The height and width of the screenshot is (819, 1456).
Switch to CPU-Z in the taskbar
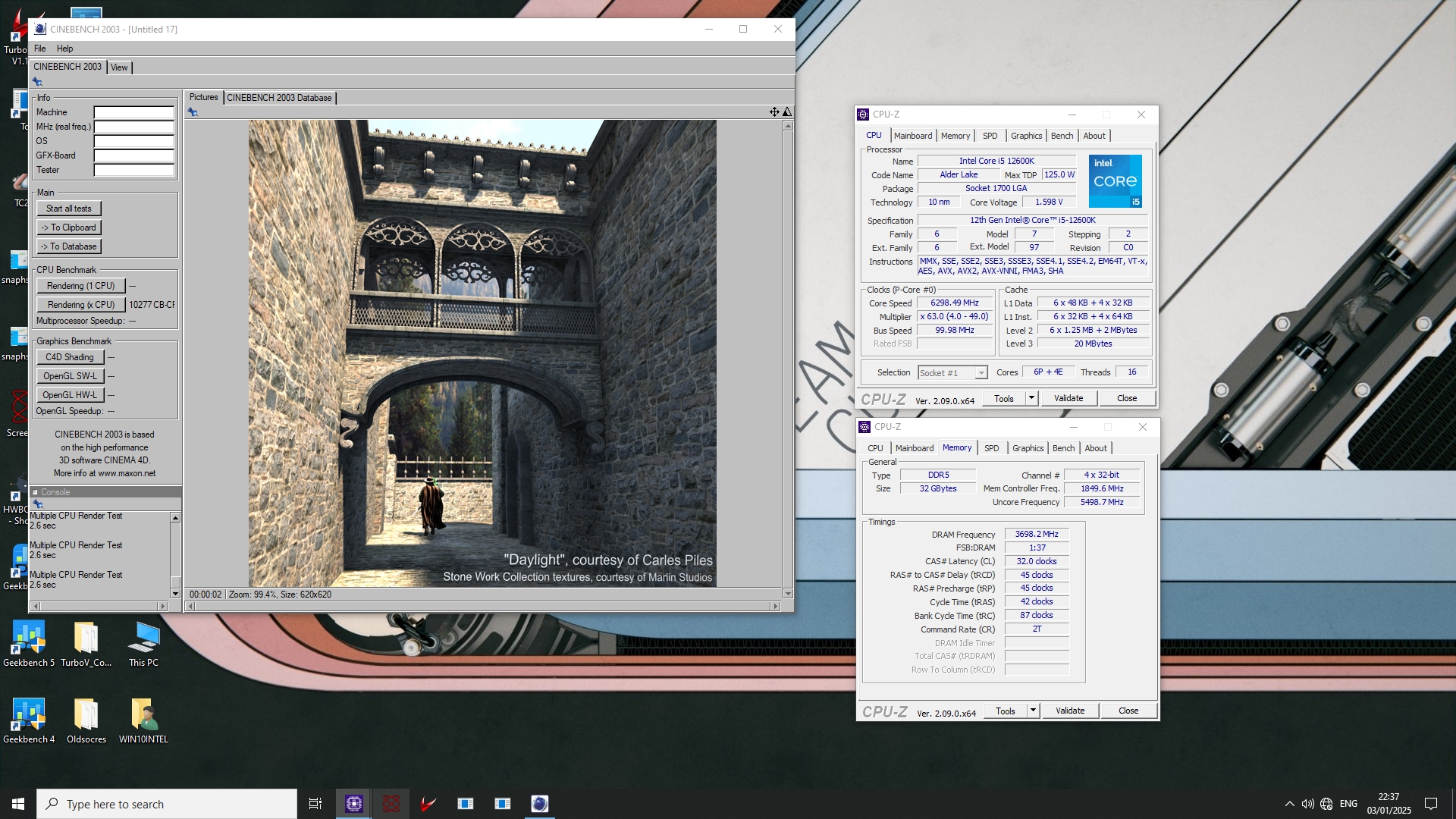point(354,804)
